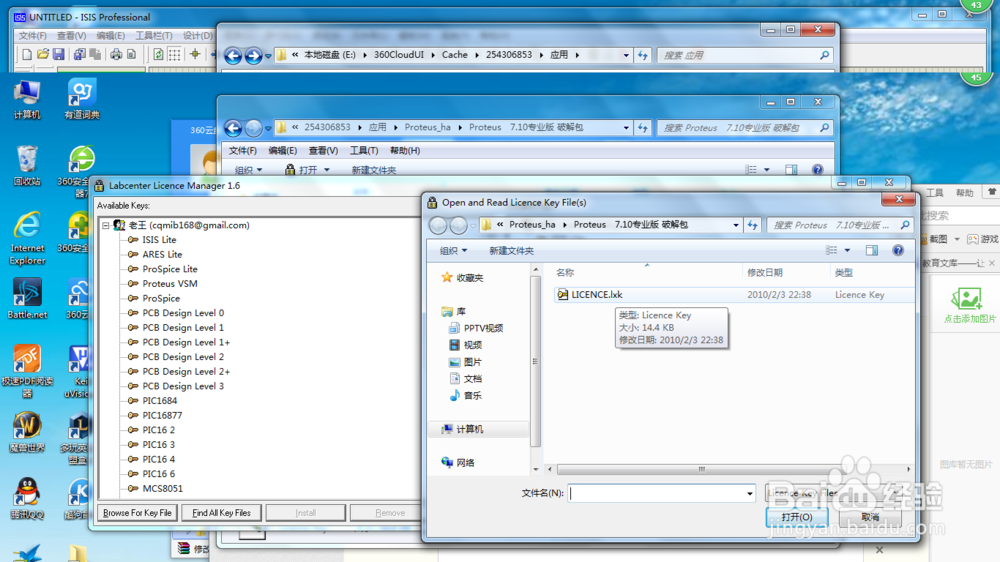Click the Open (打开) button in dialog
The width and height of the screenshot is (1000, 562).
[797, 517]
